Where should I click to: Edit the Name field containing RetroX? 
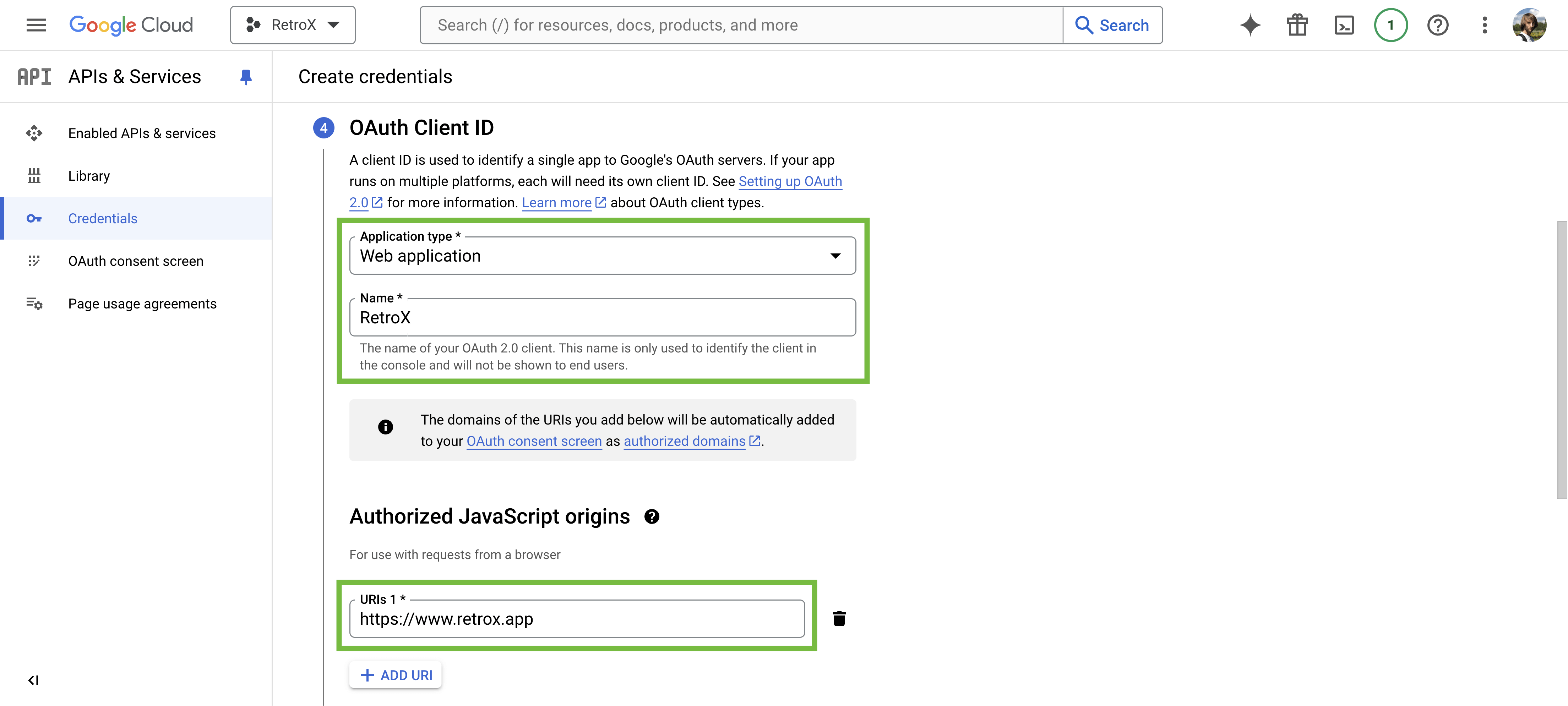click(x=603, y=317)
